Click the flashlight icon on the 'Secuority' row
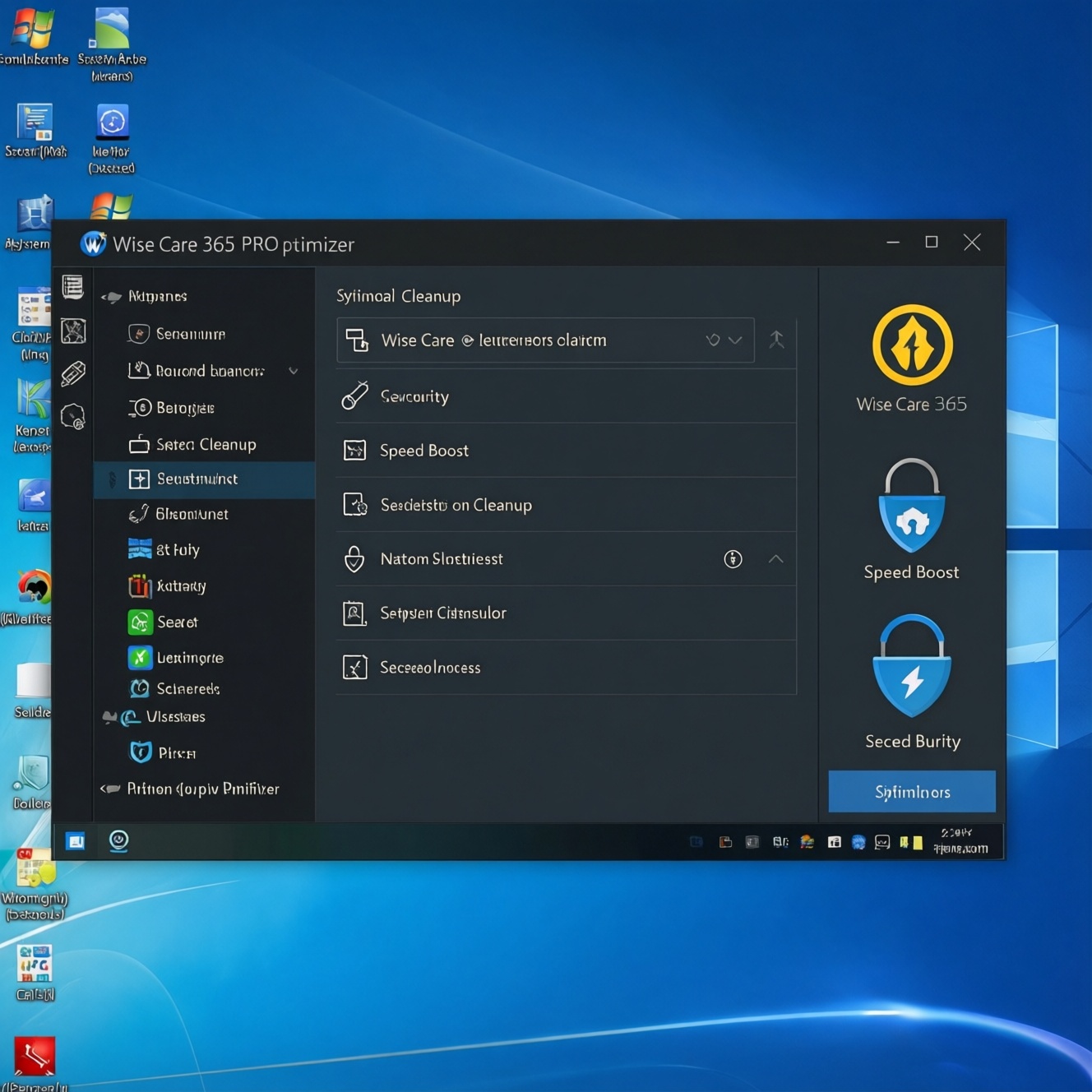Viewport: 1092px width, 1092px height. [x=354, y=396]
